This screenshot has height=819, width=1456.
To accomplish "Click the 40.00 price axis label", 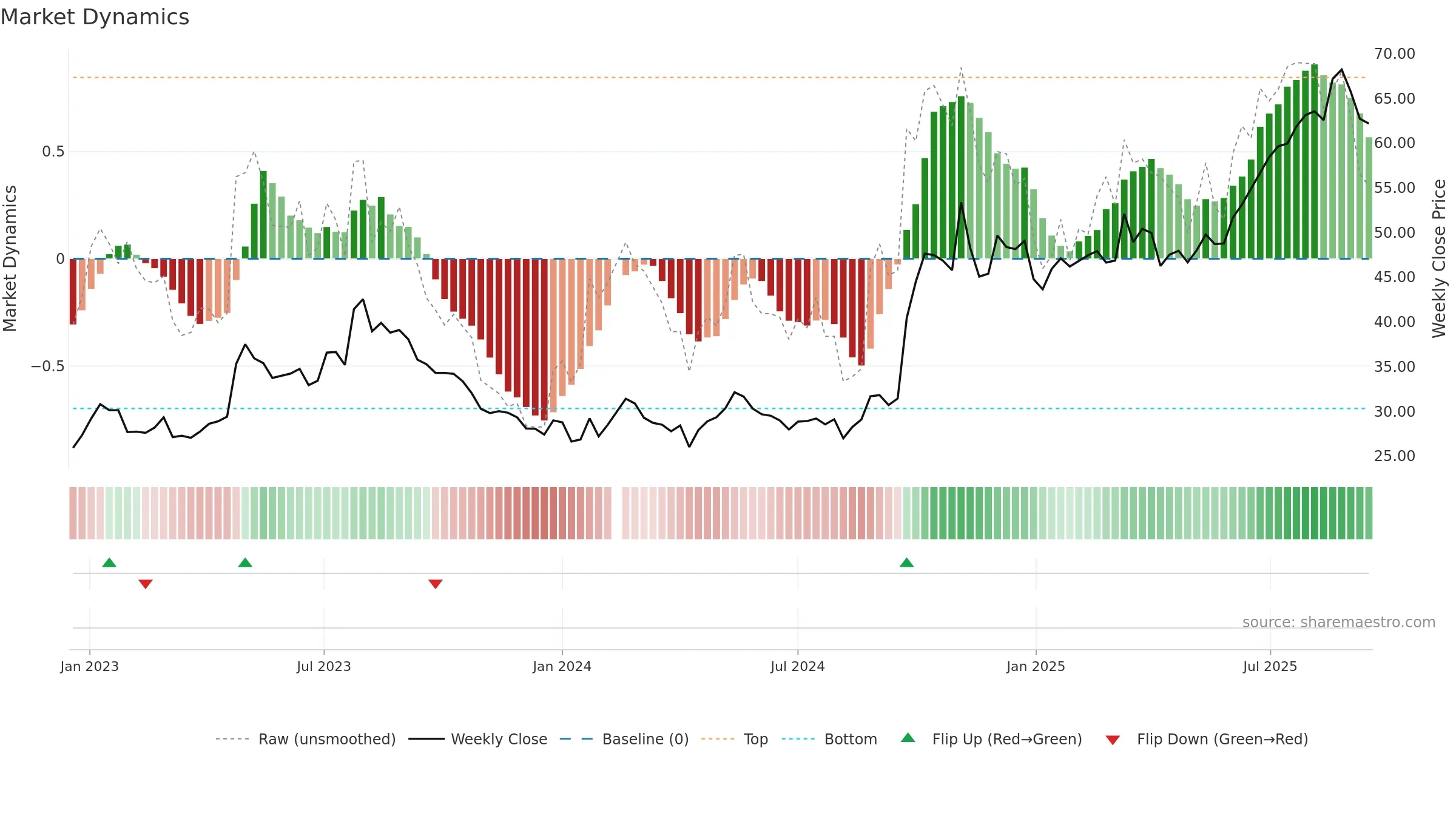I will [1395, 322].
